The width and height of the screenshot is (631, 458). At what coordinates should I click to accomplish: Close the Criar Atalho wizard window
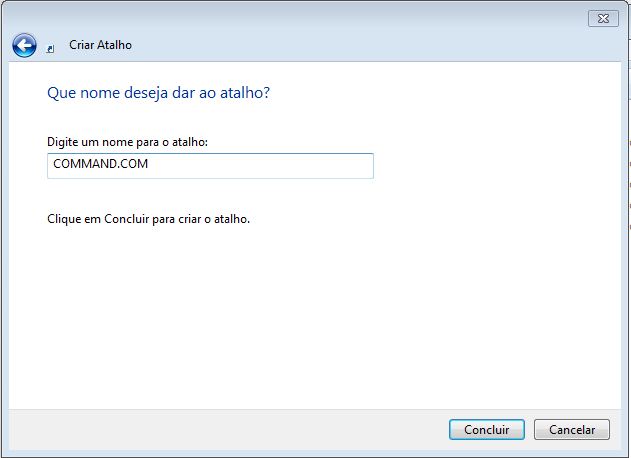[x=603, y=19]
